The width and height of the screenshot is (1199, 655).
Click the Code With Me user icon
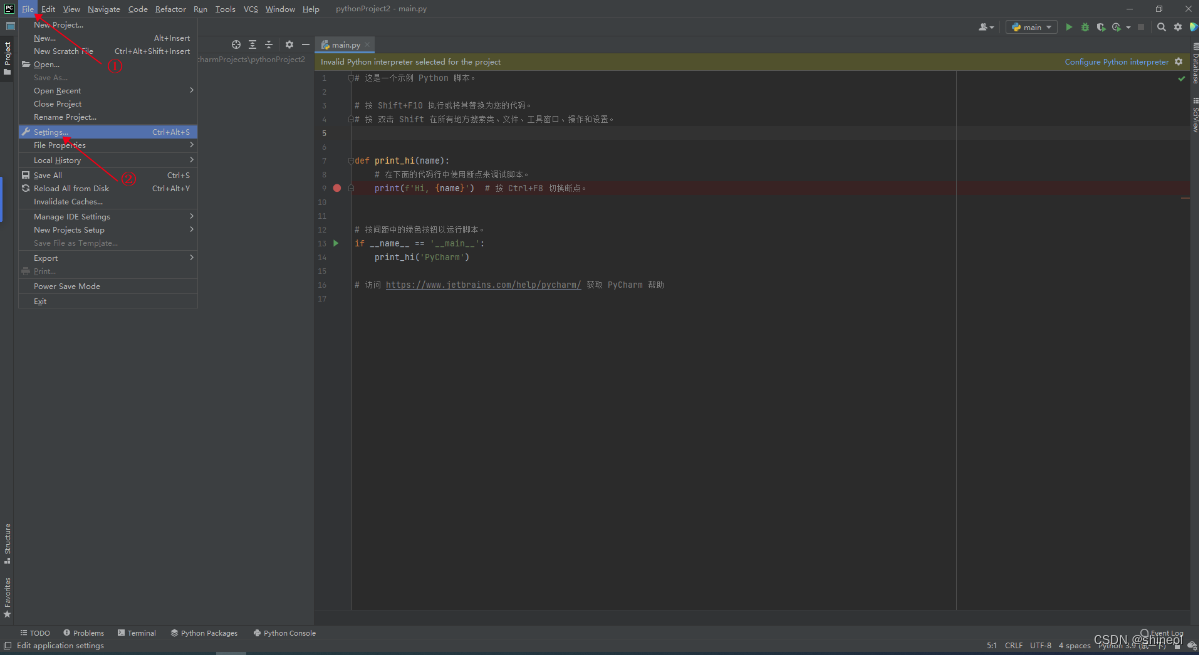click(x=985, y=27)
